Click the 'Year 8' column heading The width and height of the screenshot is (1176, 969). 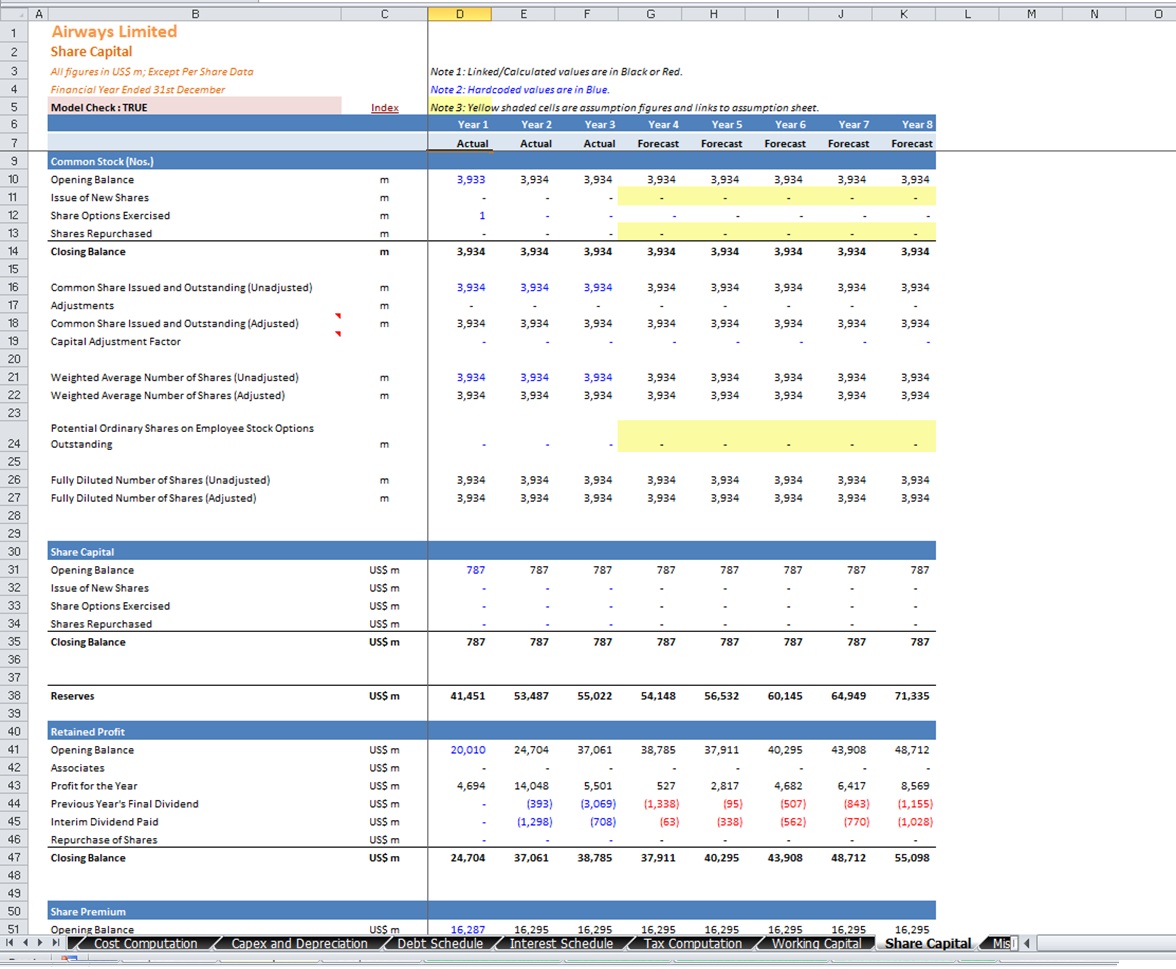(916, 124)
